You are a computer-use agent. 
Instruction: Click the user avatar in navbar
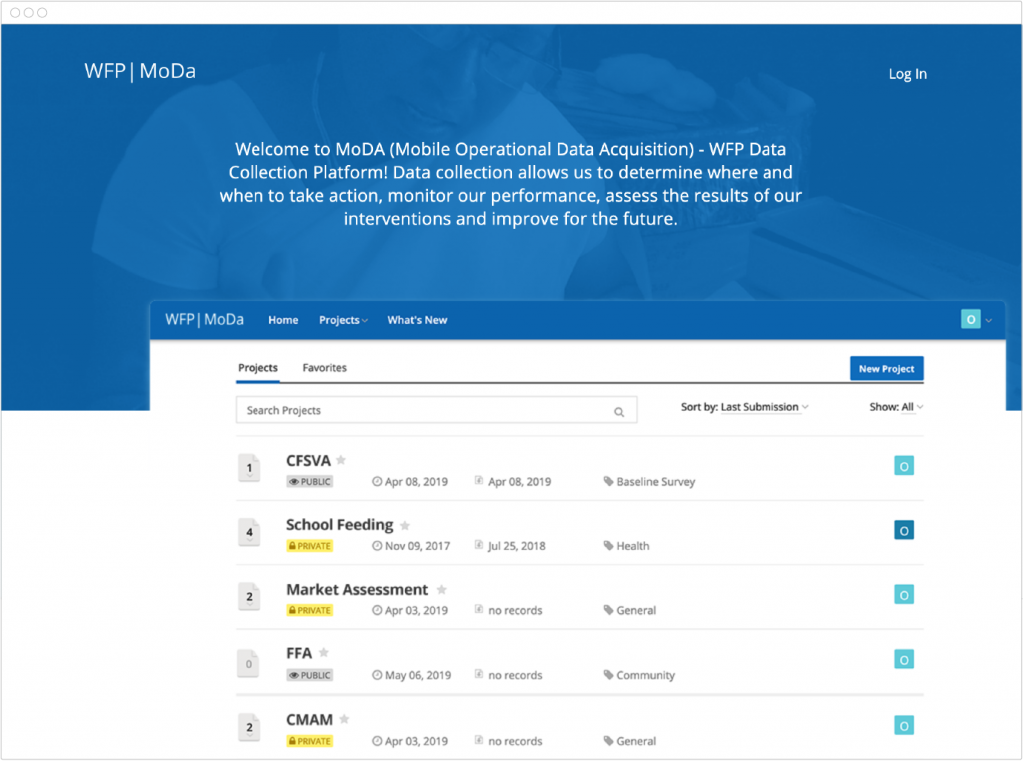(970, 319)
